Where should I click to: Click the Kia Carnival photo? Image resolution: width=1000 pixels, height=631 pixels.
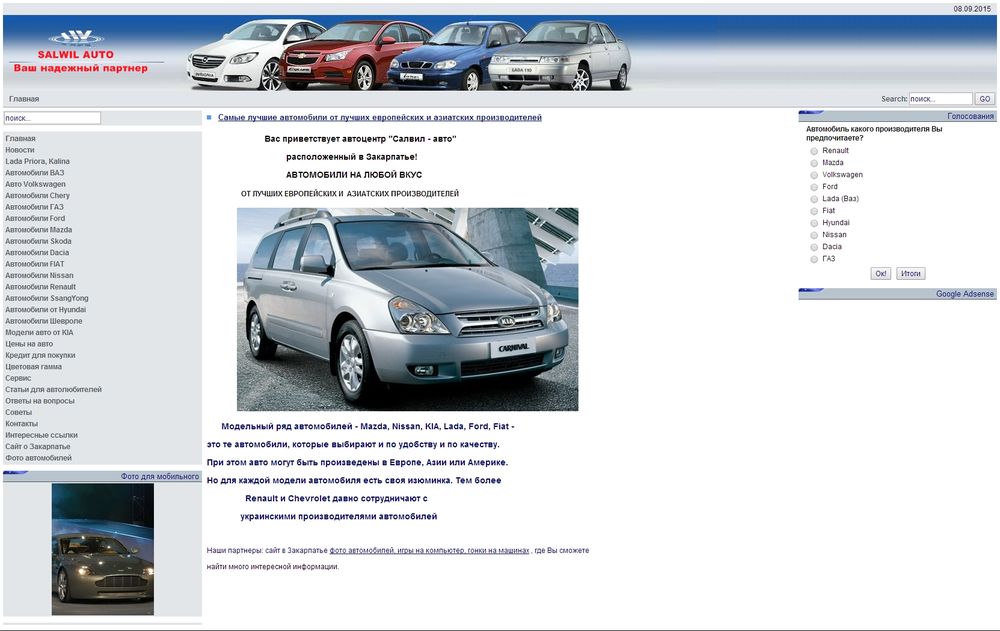[408, 309]
